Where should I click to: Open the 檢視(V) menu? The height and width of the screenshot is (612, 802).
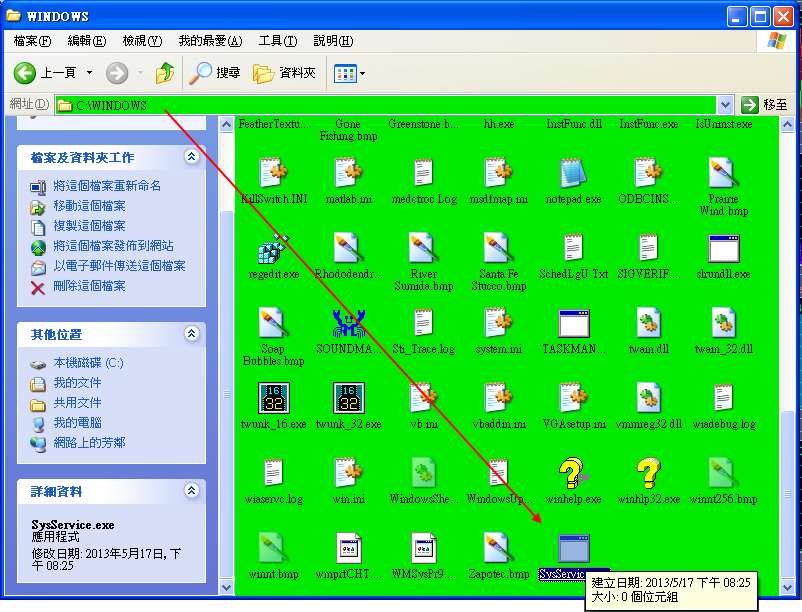pyautogui.click(x=142, y=41)
